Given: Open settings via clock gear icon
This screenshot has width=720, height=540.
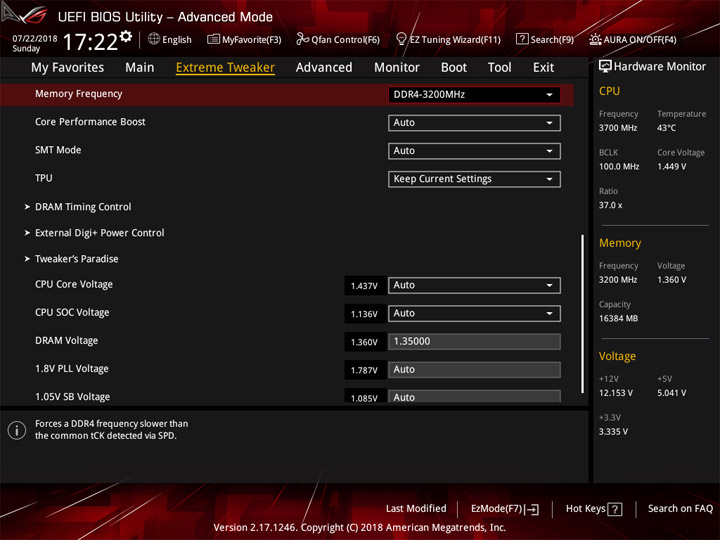Looking at the screenshot, I should pyautogui.click(x=126, y=36).
